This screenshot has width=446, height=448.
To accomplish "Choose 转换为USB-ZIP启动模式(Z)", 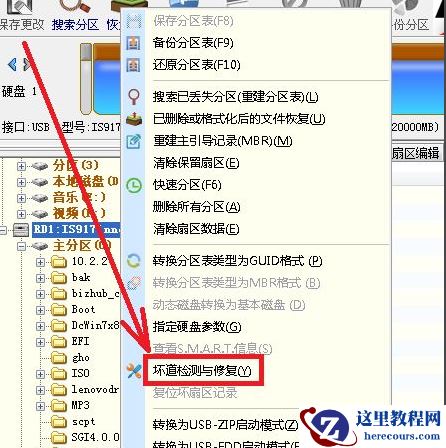I will pos(226,425).
